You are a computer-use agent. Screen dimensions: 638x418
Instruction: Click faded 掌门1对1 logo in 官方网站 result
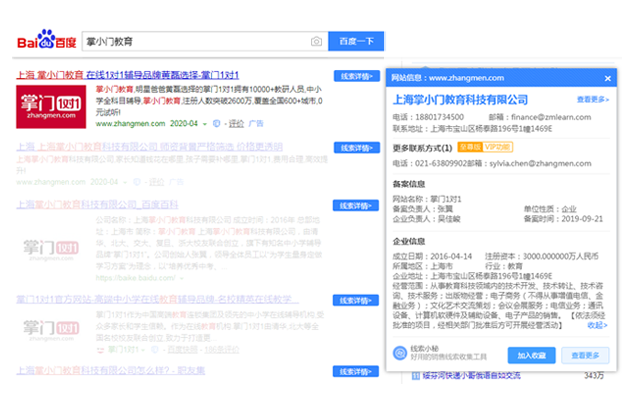pyautogui.click(x=51, y=330)
